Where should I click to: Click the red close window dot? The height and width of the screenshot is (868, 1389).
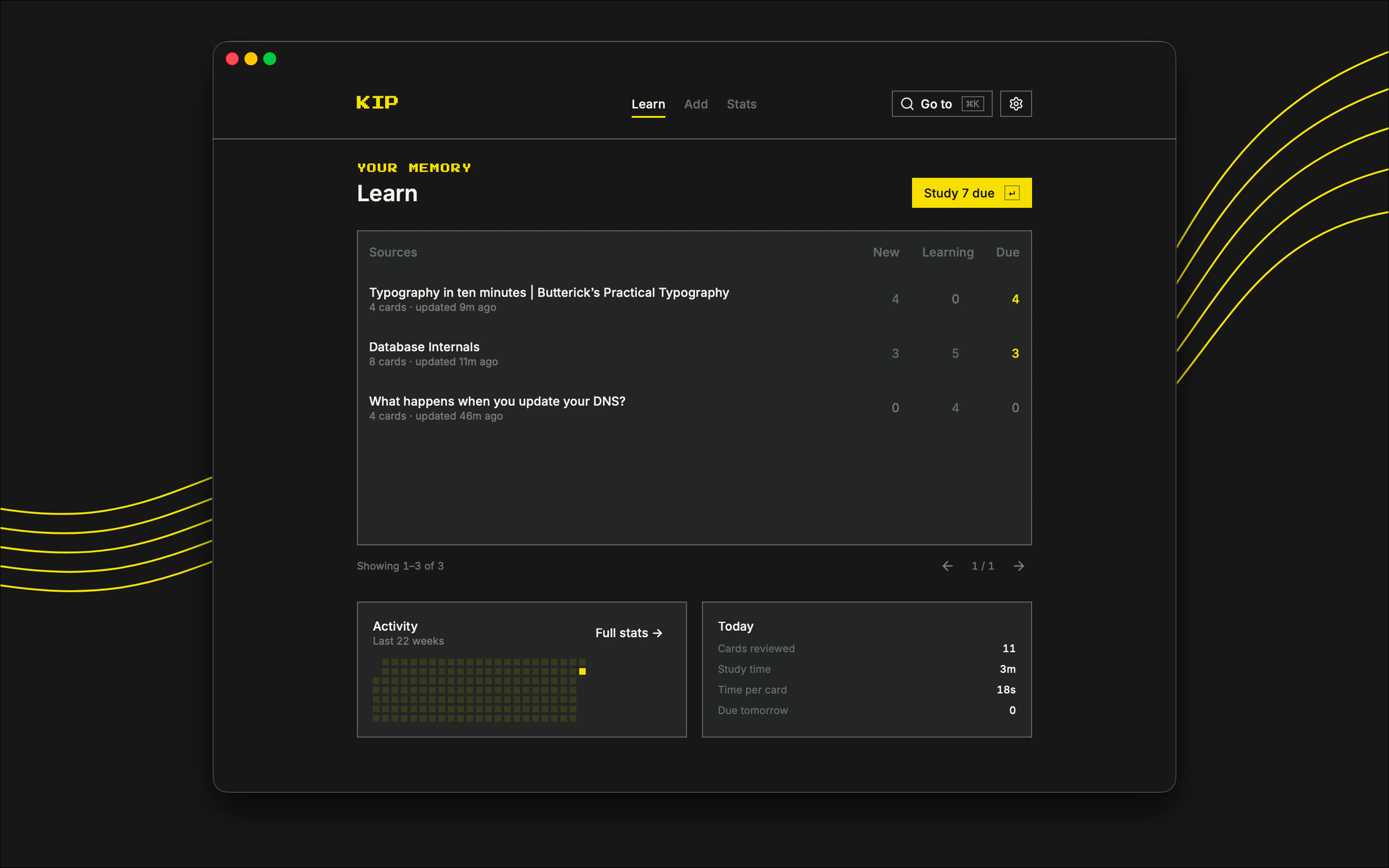(x=232, y=59)
